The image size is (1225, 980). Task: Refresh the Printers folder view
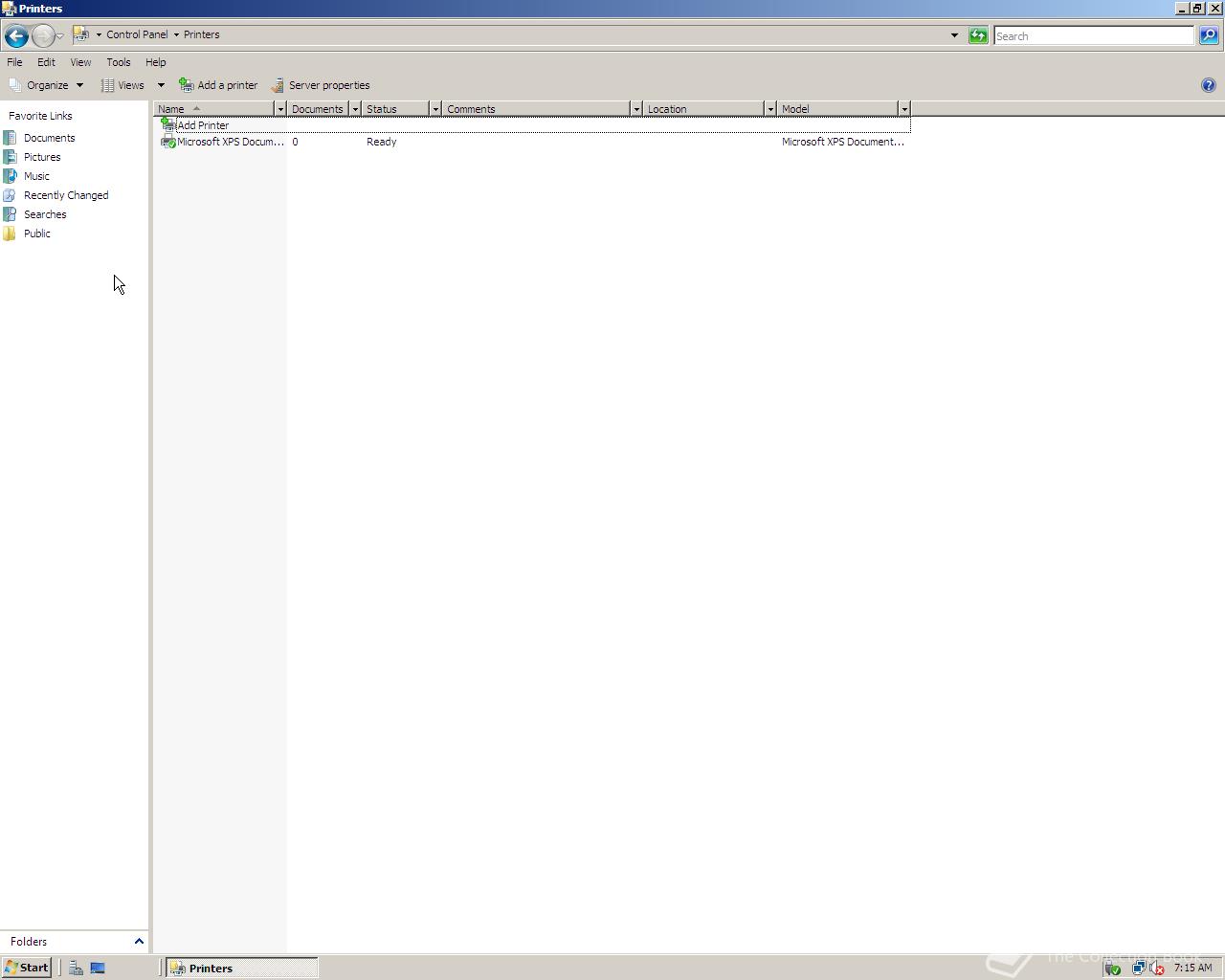[978, 35]
